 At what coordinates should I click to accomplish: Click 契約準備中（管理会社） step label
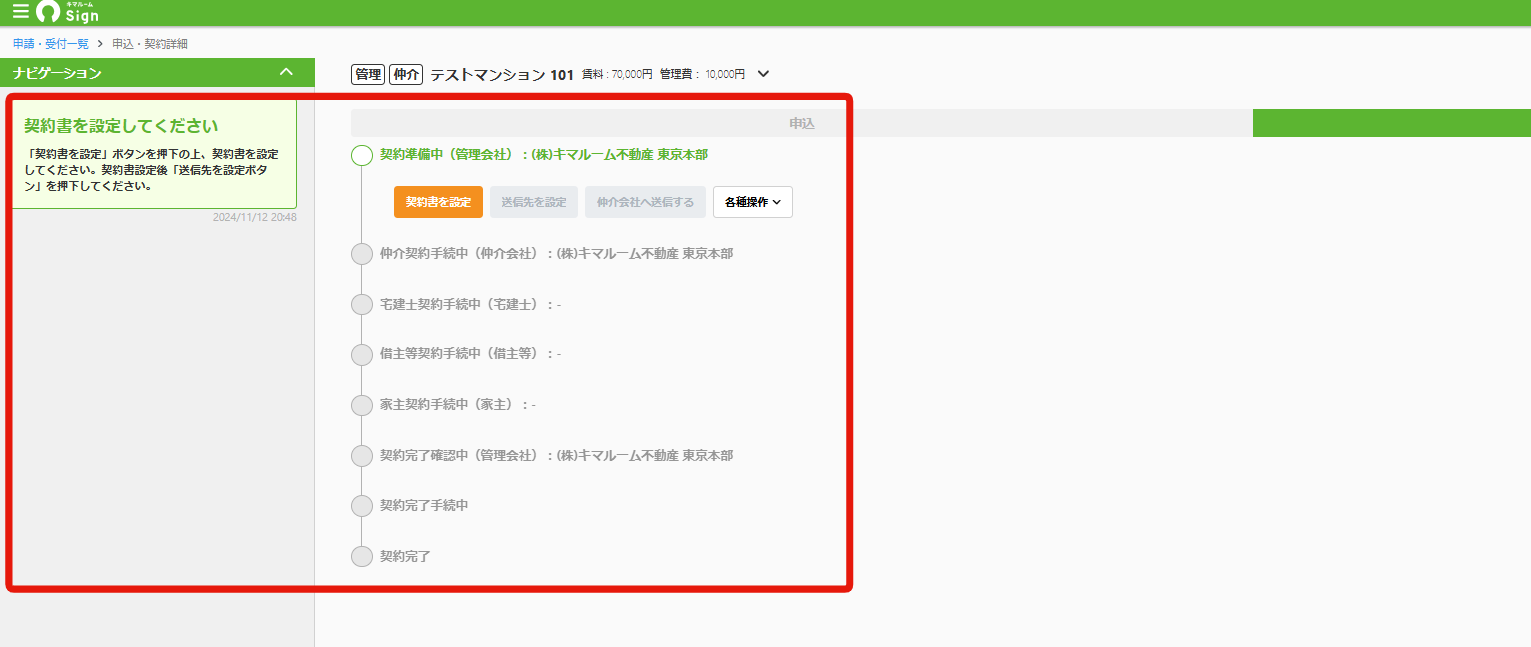544,155
